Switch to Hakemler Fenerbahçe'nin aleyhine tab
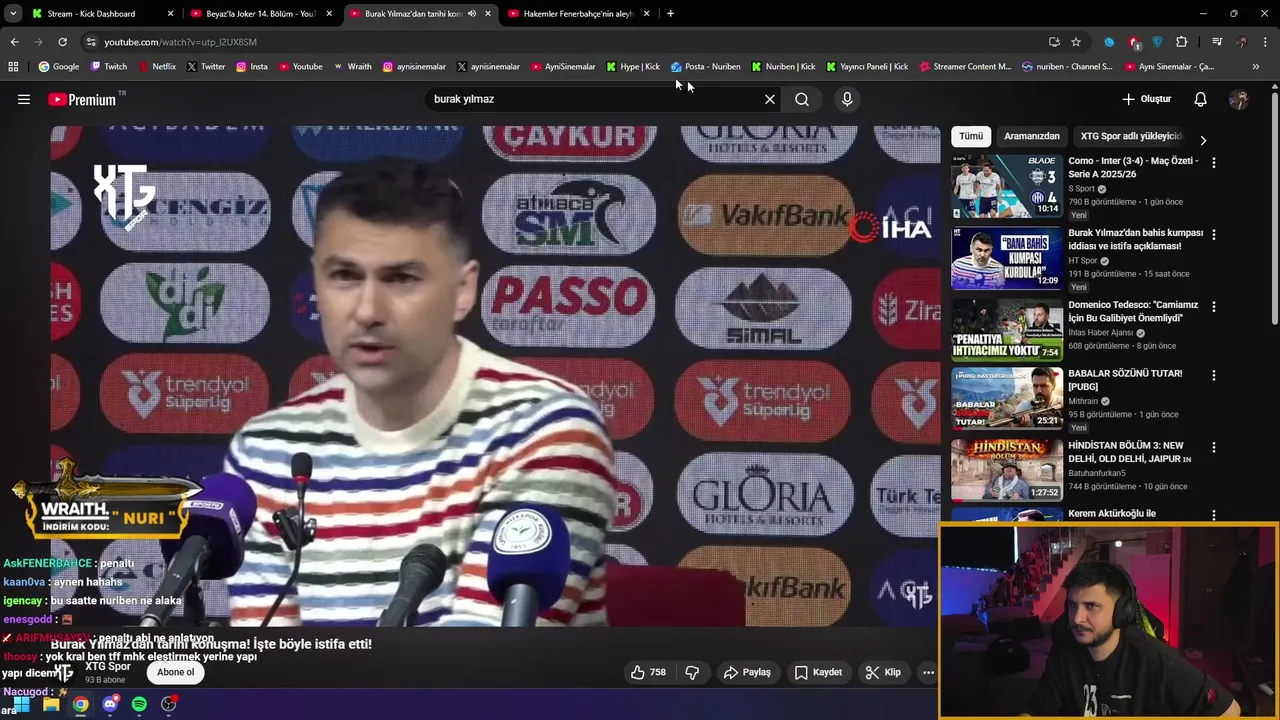 click(x=580, y=13)
